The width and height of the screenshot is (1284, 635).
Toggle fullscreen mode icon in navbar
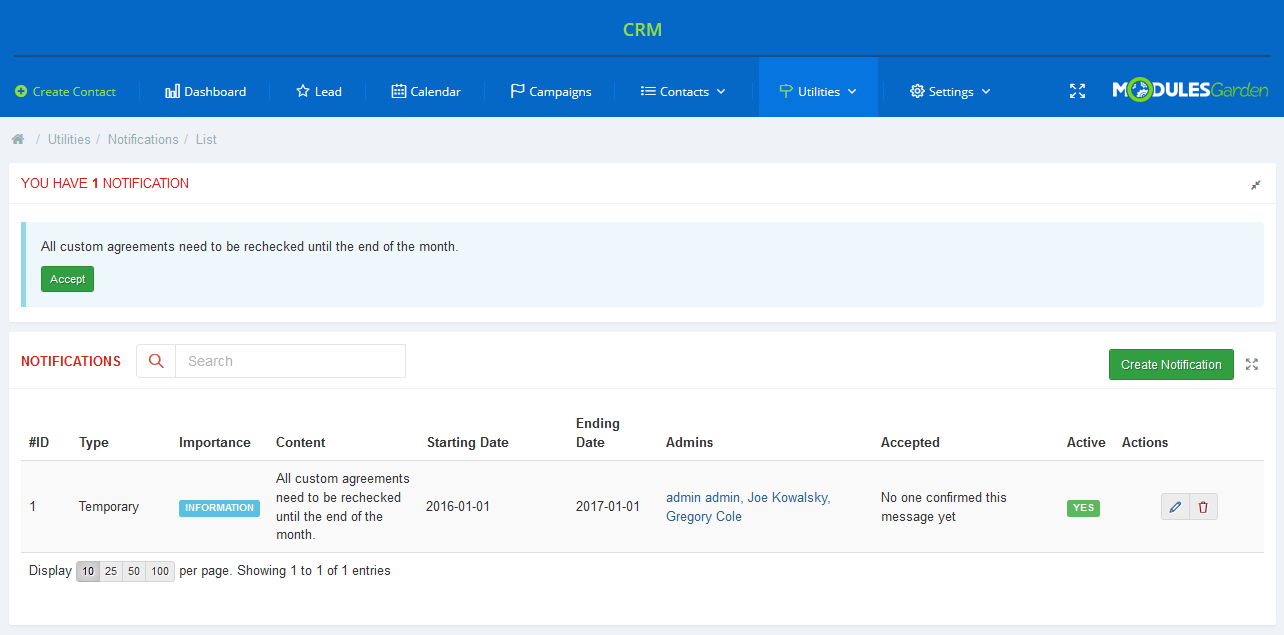coord(1077,91)
